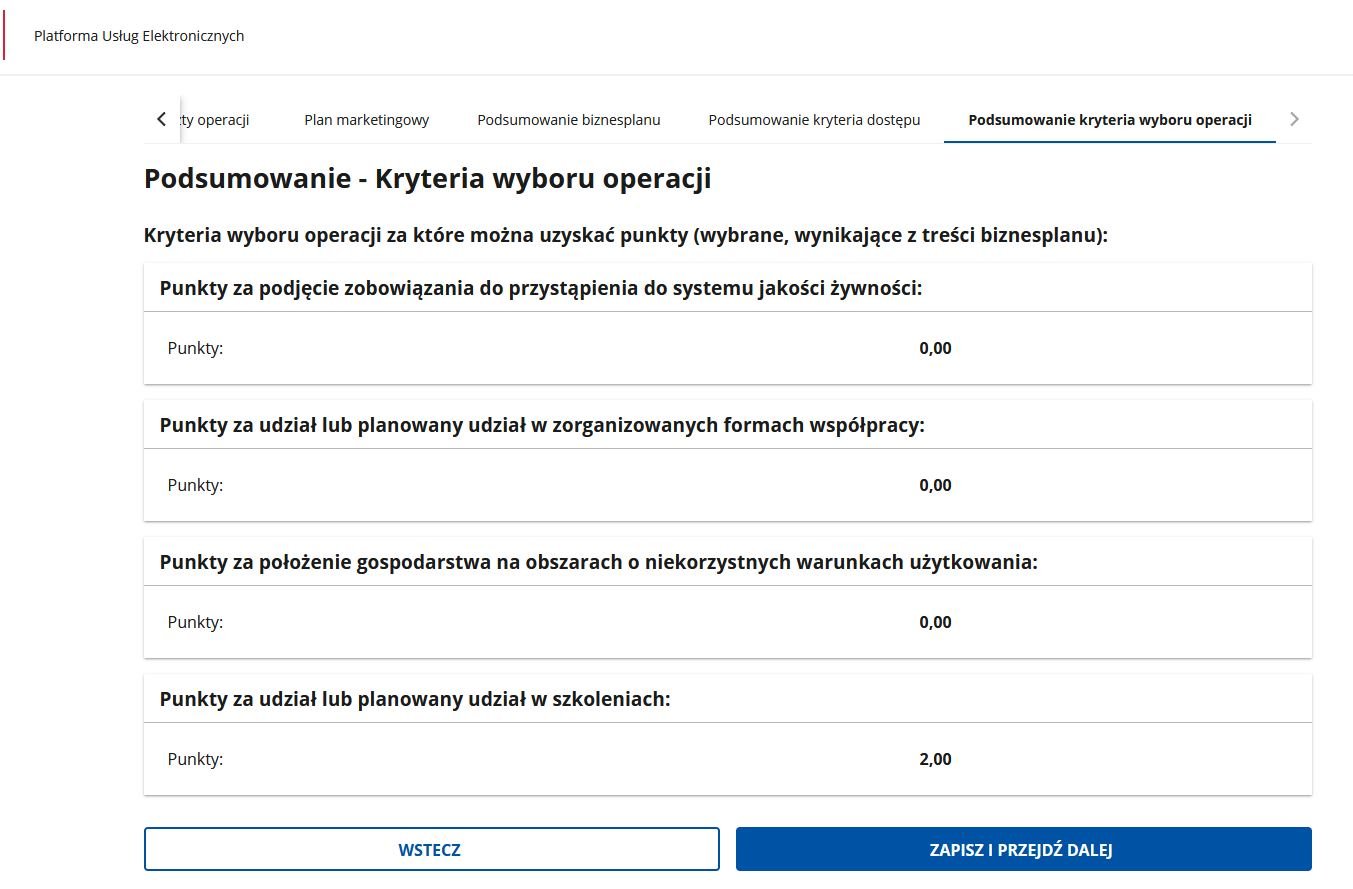Switch to Podsumowanie biznesplanu tab
The image size is (1353, 889).
568,120
